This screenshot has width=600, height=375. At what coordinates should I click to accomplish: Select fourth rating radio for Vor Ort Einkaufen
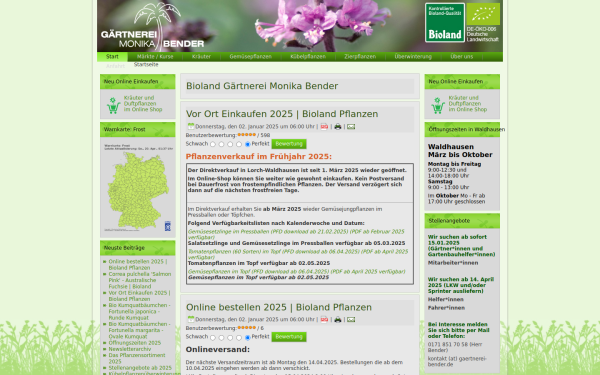click(x=239, y=144)
